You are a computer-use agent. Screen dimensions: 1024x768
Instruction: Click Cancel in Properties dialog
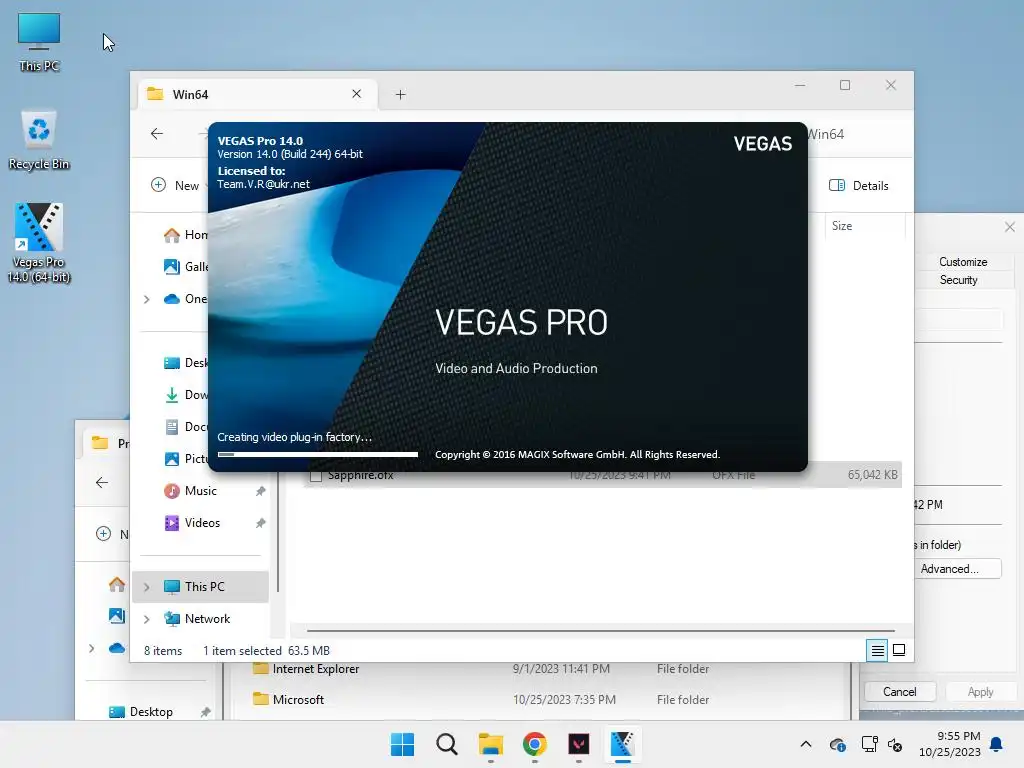tap(900, 692)
